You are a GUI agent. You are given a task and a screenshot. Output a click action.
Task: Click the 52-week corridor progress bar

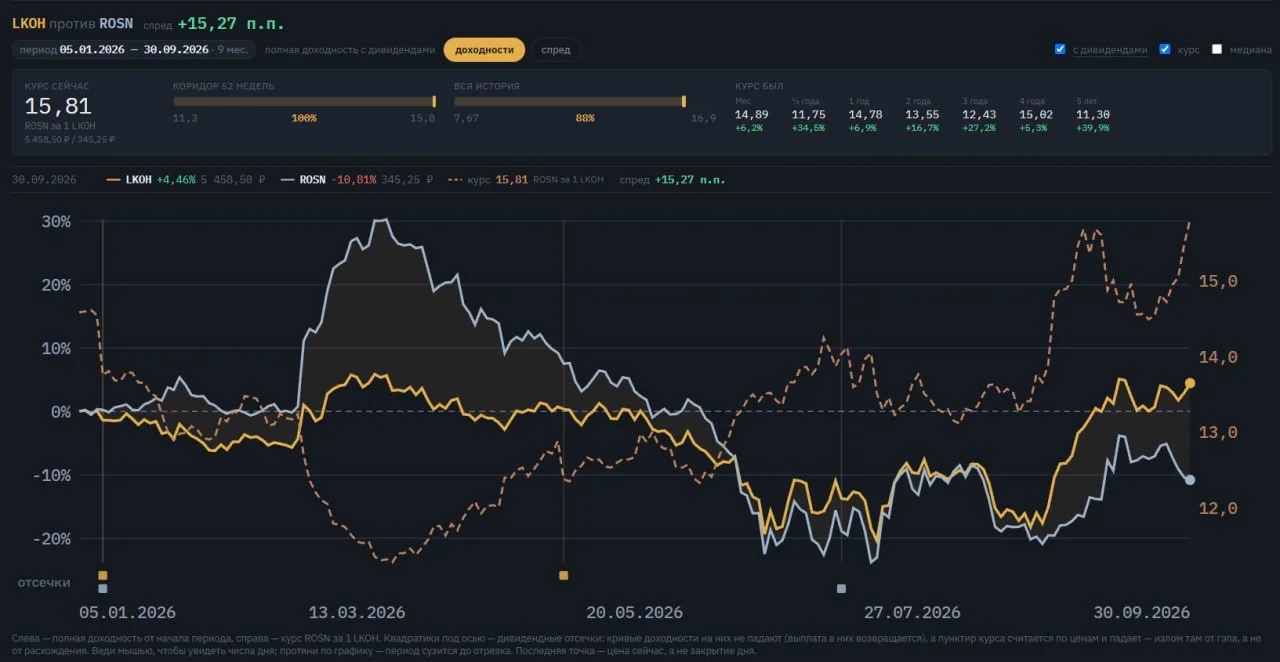[304, 101]
